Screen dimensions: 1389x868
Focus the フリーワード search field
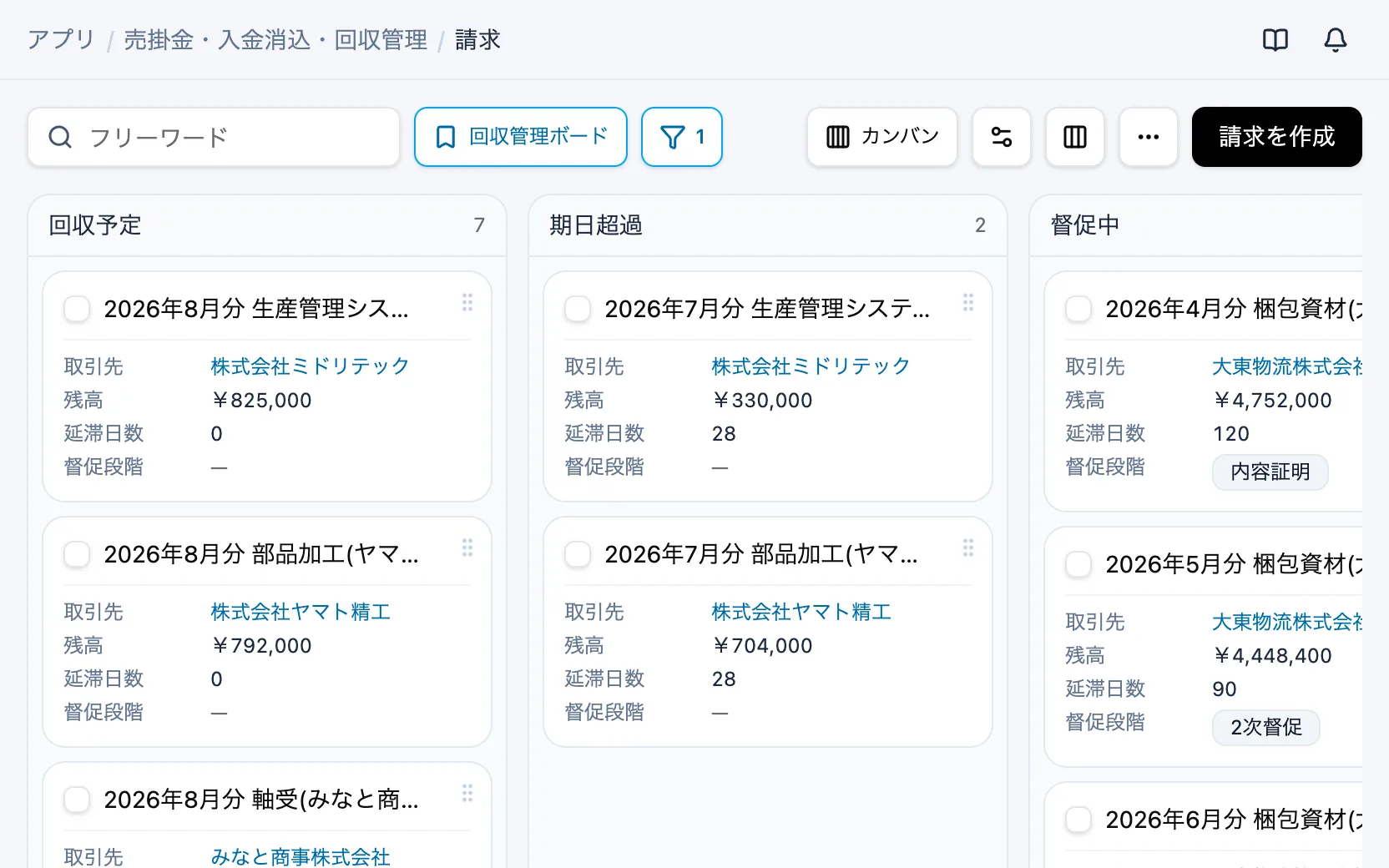(x=214, y=137)
